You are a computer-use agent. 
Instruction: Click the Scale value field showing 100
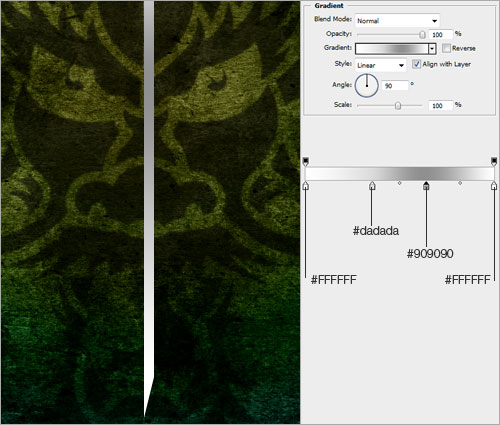[x=441, y=105]
